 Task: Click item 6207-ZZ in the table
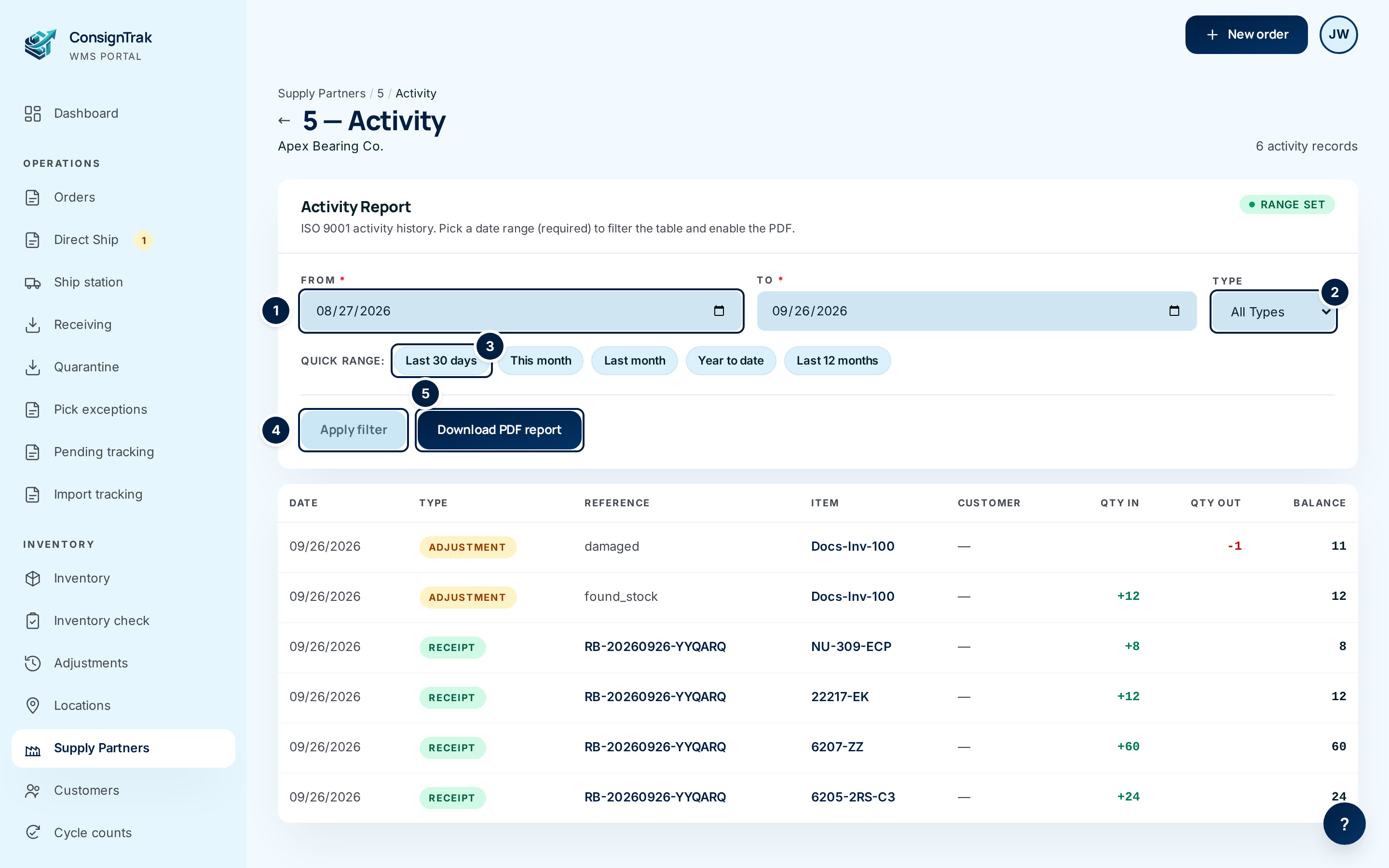[837, 747]
